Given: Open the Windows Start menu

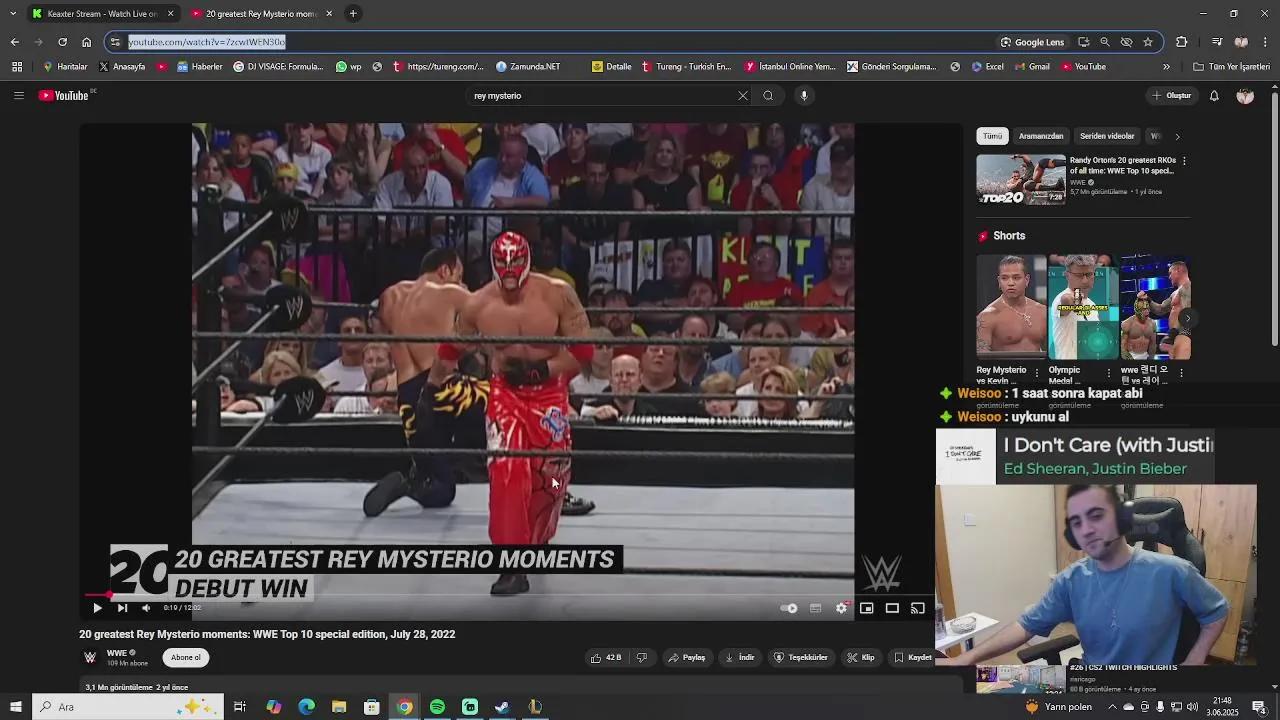Looking at the screenshot, I should pyautogui.click(x=16, y=707).
